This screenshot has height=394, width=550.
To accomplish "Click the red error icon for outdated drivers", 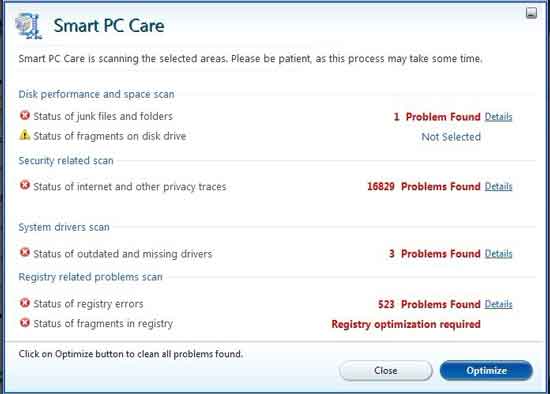I will click(x=25, y=252).
